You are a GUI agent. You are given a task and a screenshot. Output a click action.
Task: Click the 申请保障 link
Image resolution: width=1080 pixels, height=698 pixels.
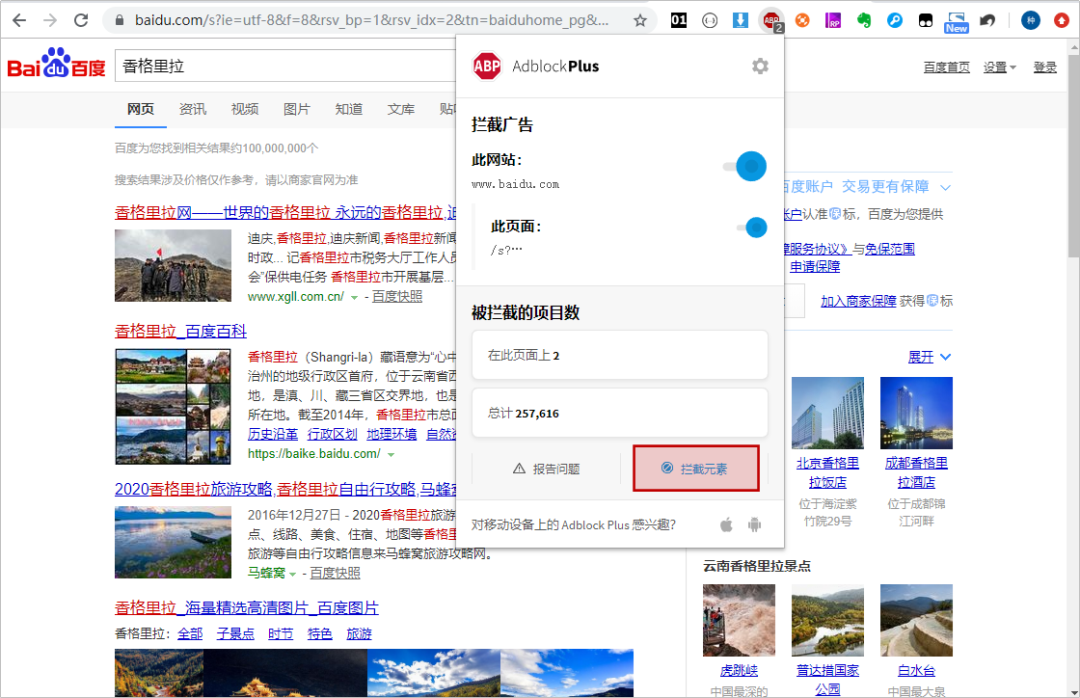pyautogui.click(x=815, y=267)
